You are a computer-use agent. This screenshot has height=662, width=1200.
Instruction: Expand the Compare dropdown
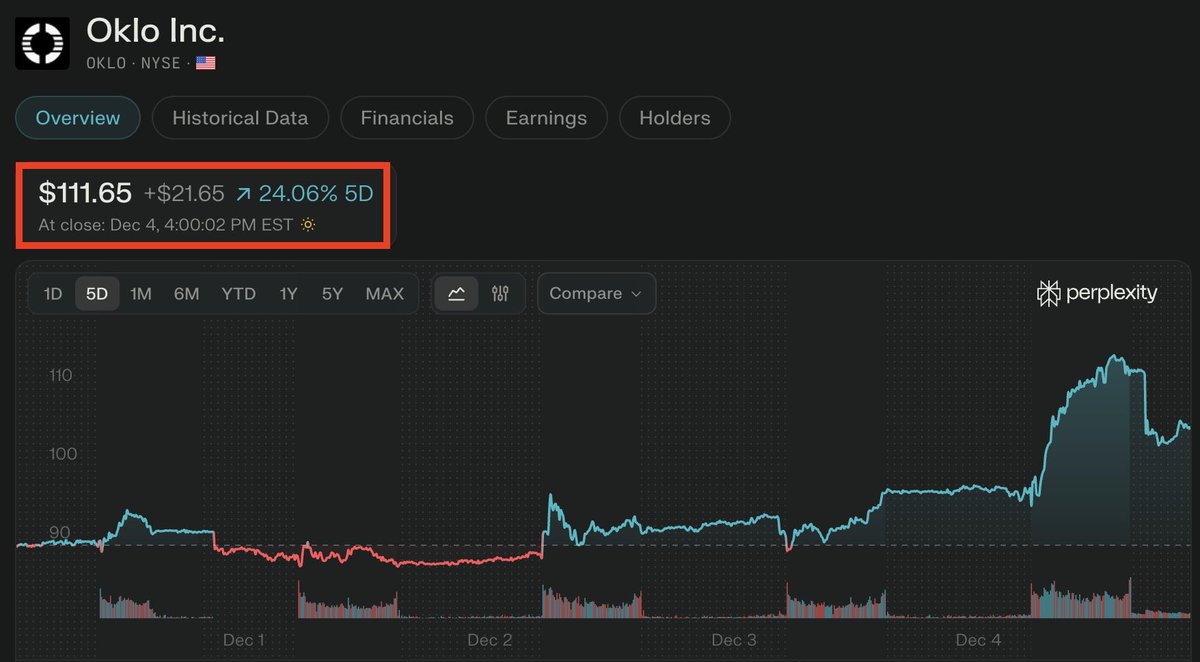click(x=597, y=294)
